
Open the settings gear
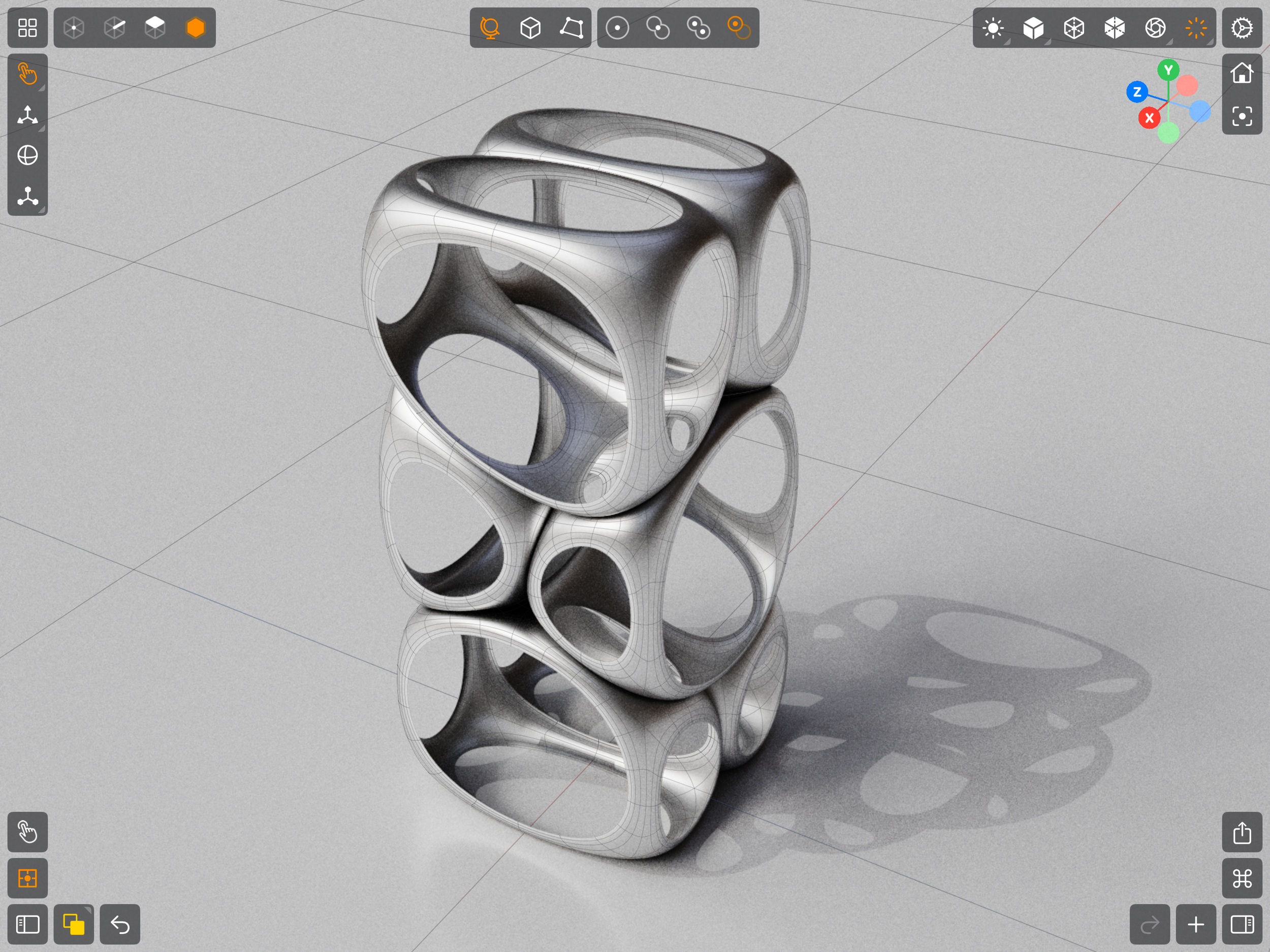[1242, 27]
